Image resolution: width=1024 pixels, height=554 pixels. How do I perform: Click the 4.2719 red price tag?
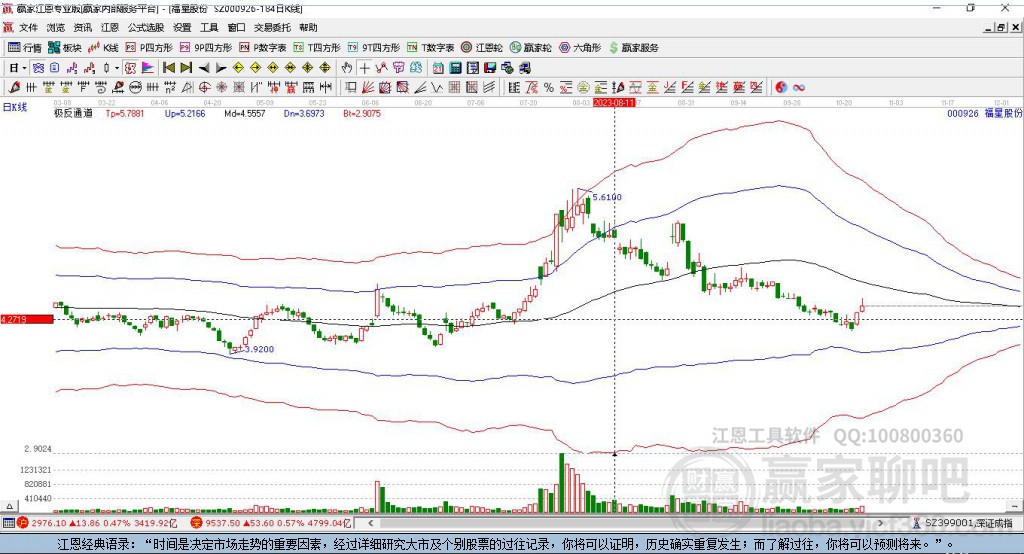click(27, 319)
